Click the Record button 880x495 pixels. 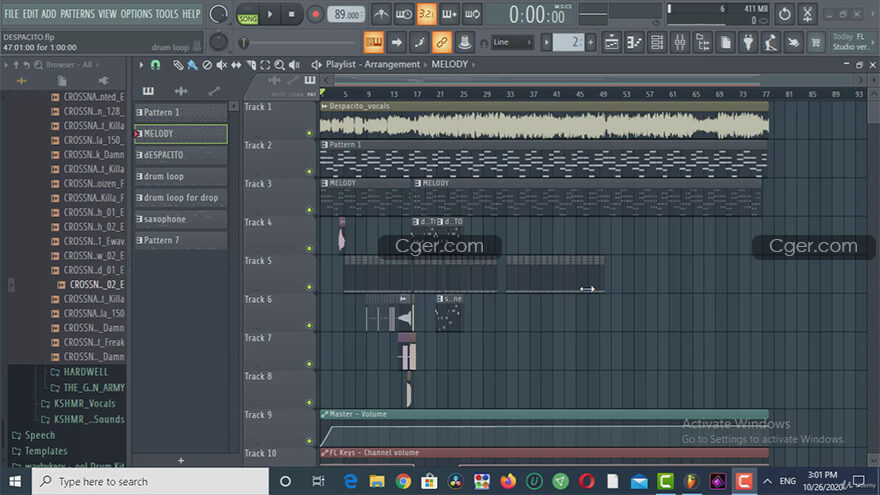click(315, 14)
